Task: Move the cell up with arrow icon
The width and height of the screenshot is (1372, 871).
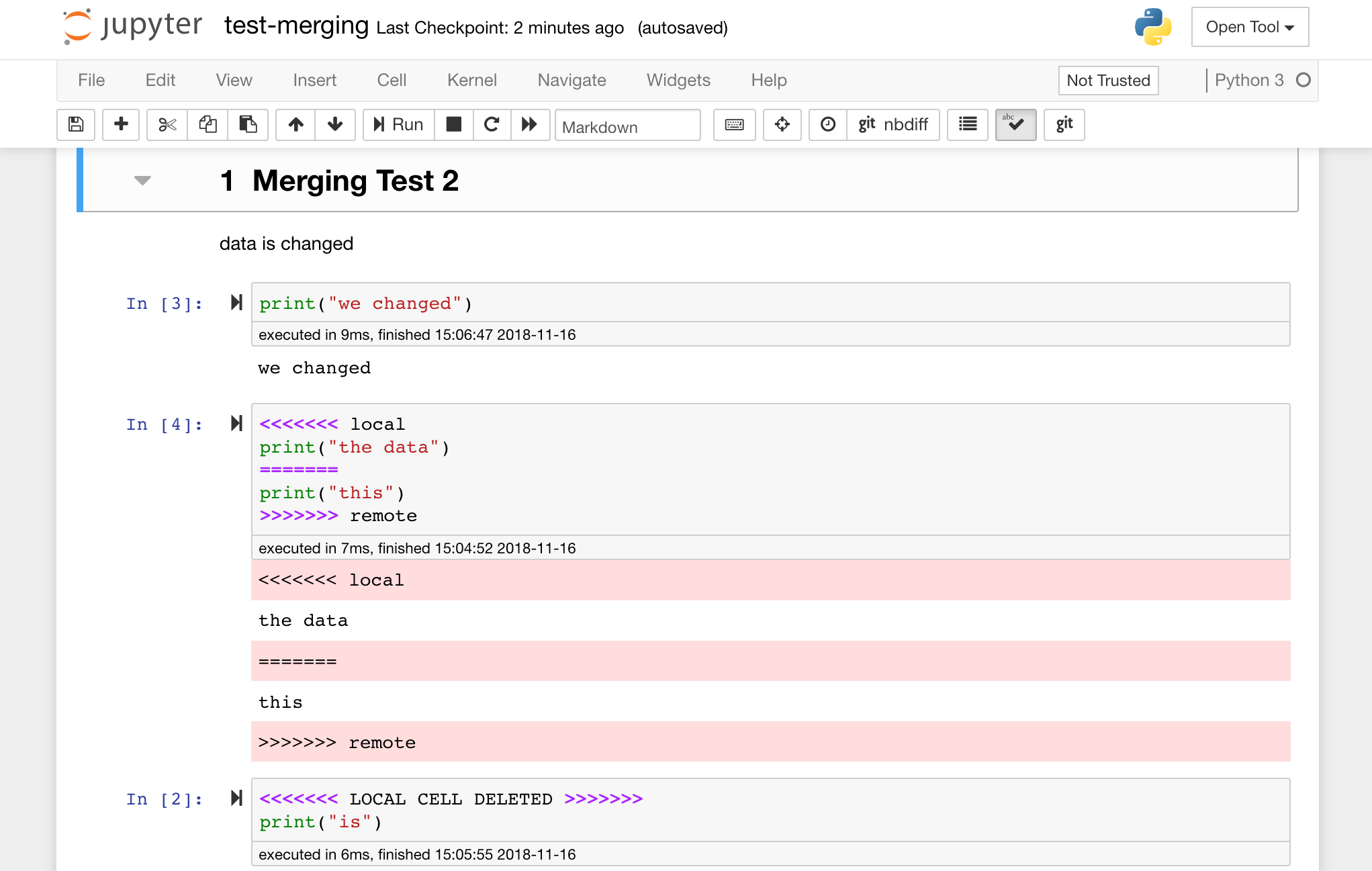Action: (x=296, y=124)
